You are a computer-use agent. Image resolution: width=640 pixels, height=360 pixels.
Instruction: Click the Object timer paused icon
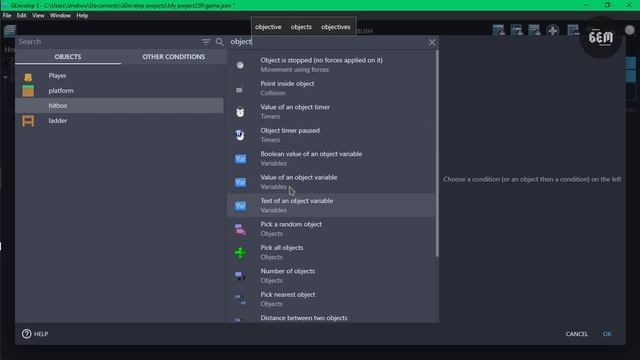click(240, 135)
